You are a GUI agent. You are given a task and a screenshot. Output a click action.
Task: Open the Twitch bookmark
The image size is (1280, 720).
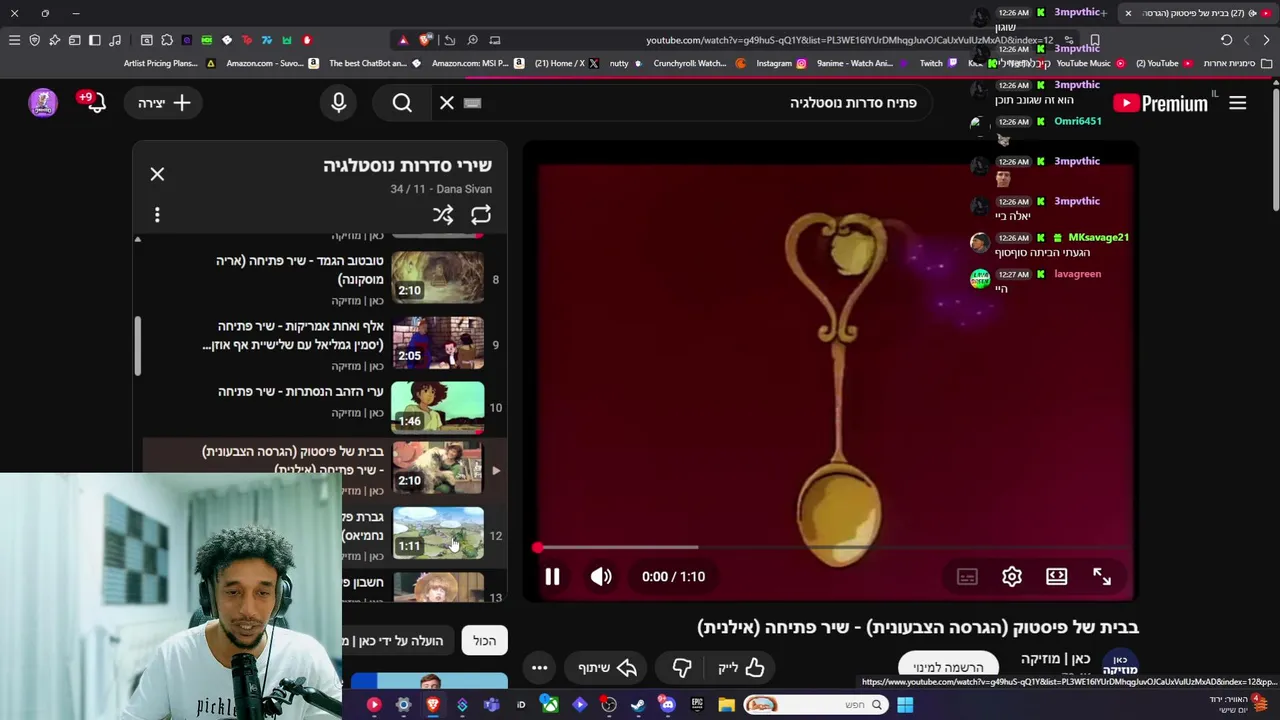pos(938,63)
